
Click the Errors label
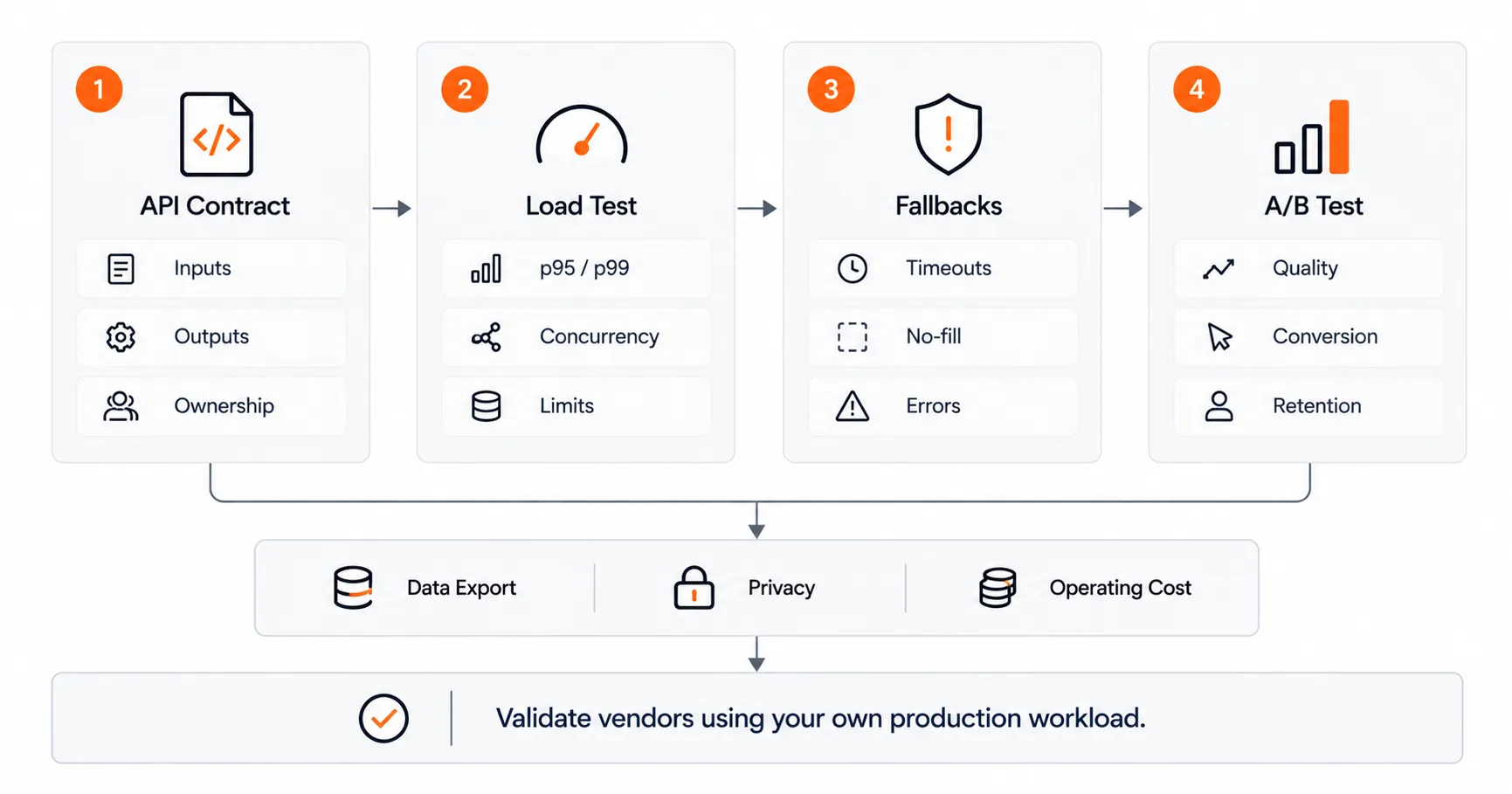(933, 405)
